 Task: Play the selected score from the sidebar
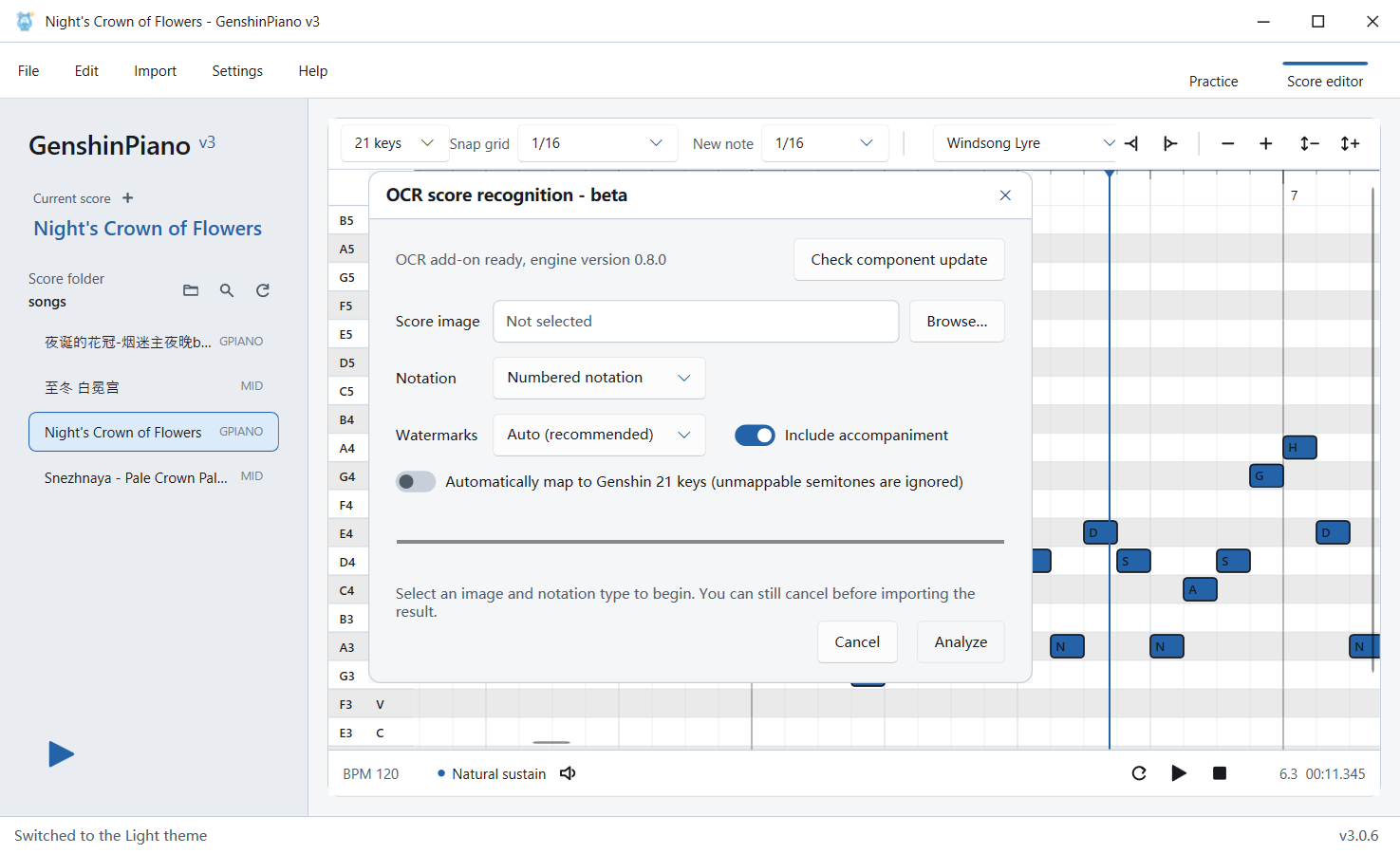pyautogui.click(x=61, y=754)
